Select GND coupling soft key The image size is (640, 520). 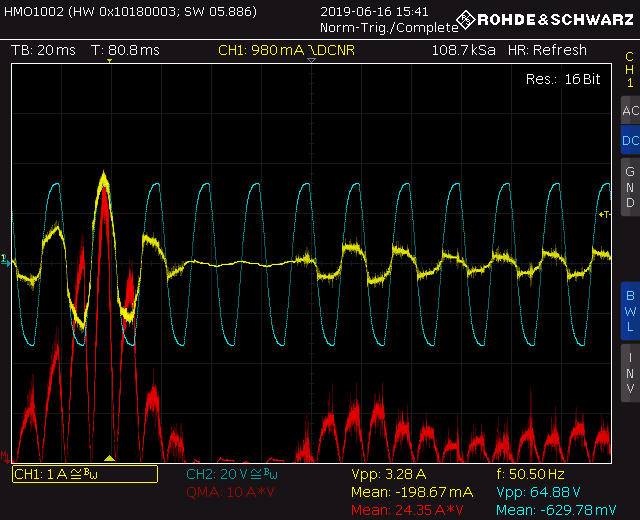click(x=630, y=187)
